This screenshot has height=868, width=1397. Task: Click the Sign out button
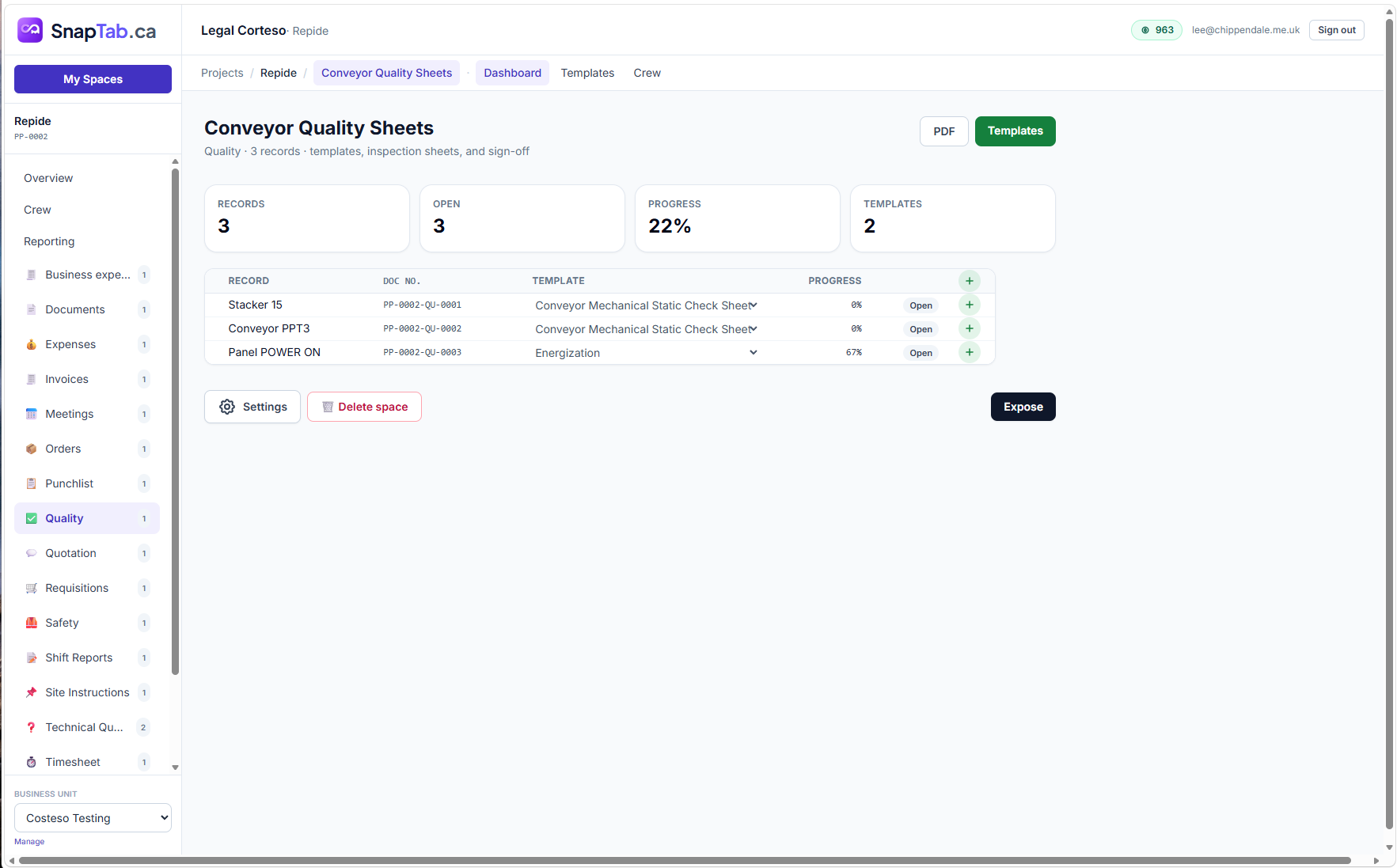[1337, 30]
